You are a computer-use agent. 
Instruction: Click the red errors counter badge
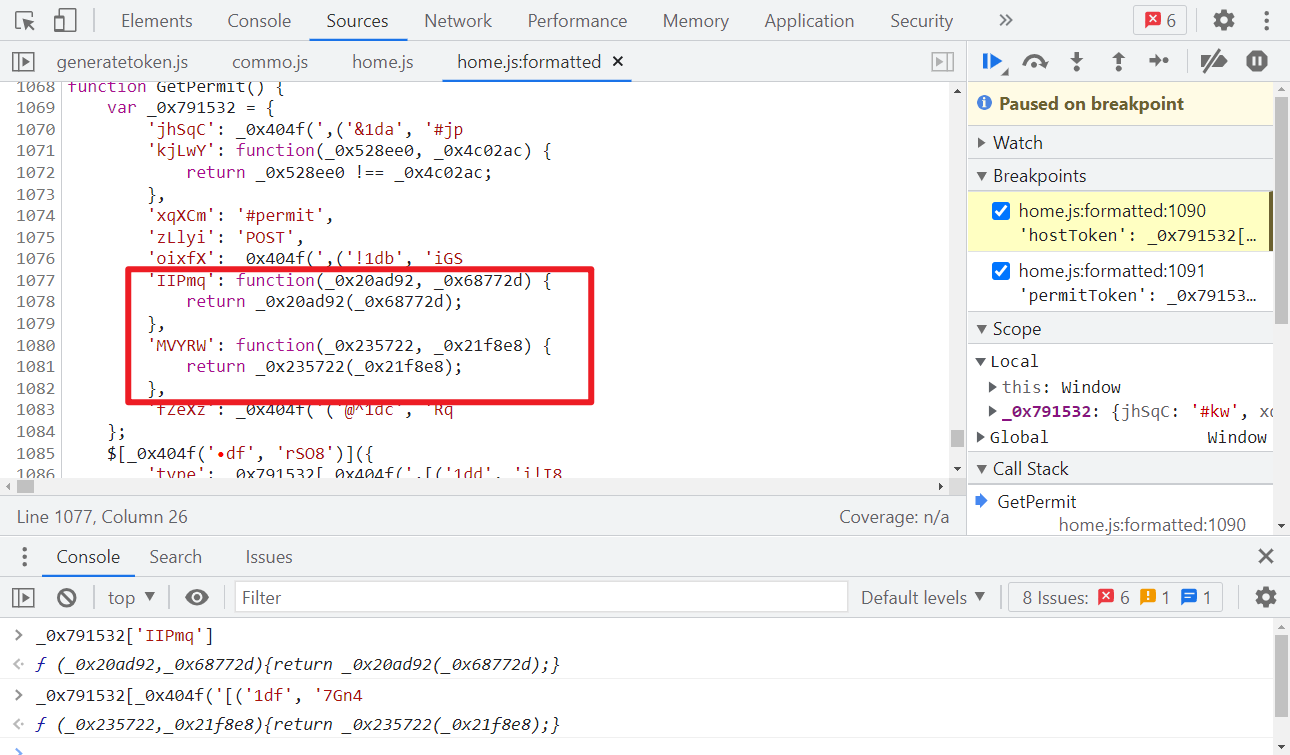click(1160, 20)
